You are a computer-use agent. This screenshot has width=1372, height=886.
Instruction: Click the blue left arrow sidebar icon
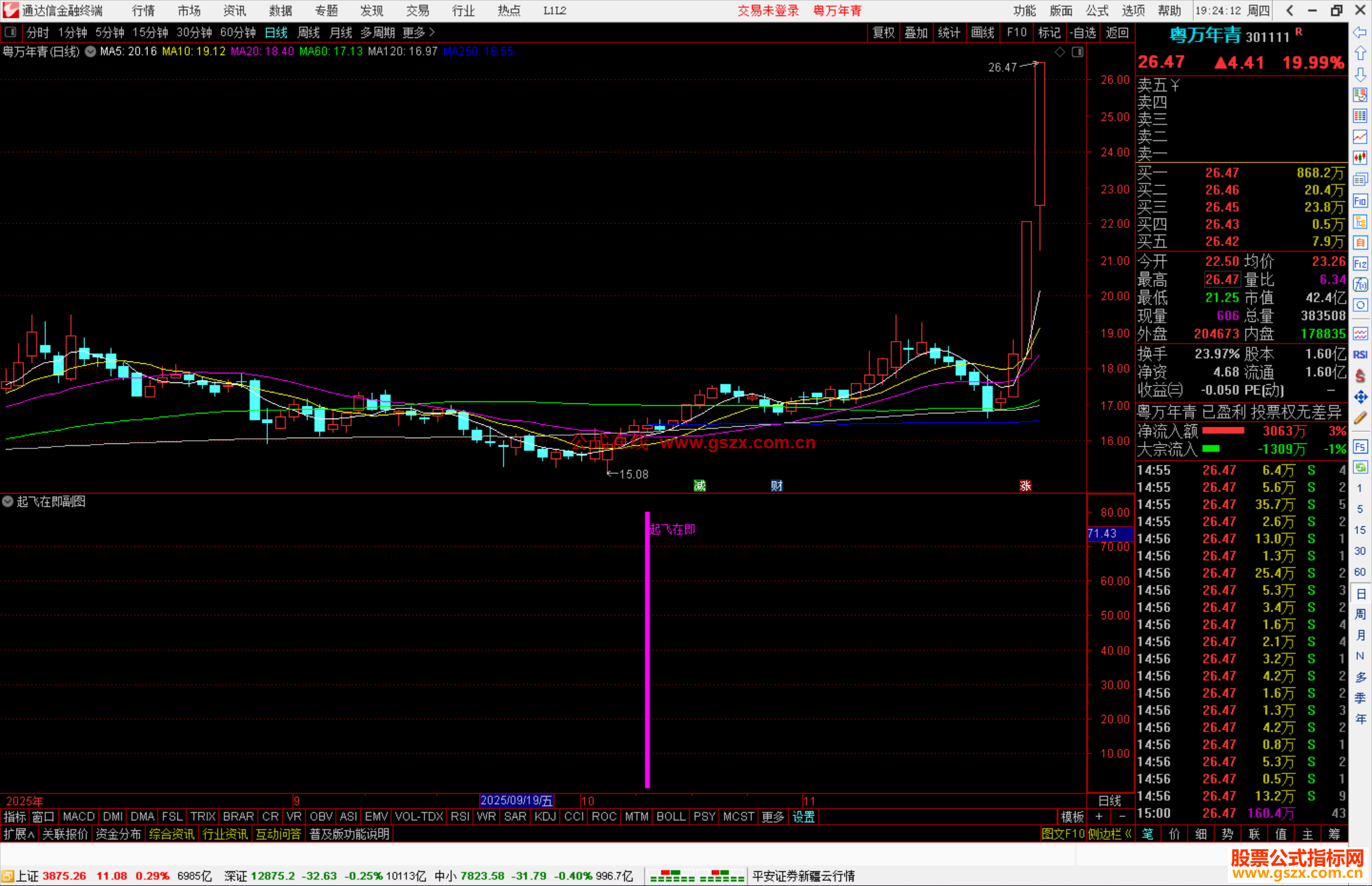(1360, 32)
